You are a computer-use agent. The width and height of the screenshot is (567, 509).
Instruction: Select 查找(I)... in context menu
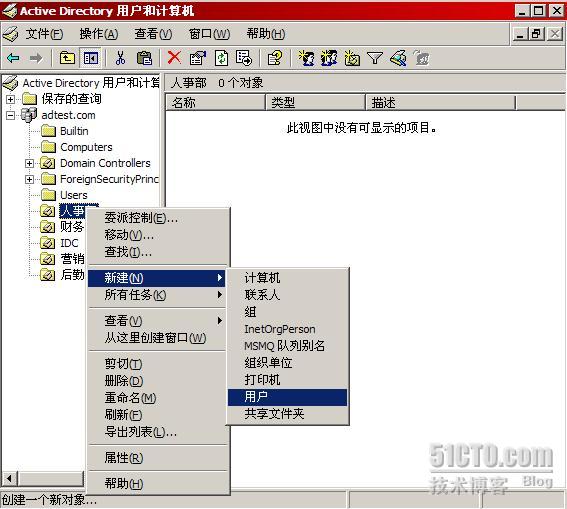pyautogui.click(x=157, y=252)
